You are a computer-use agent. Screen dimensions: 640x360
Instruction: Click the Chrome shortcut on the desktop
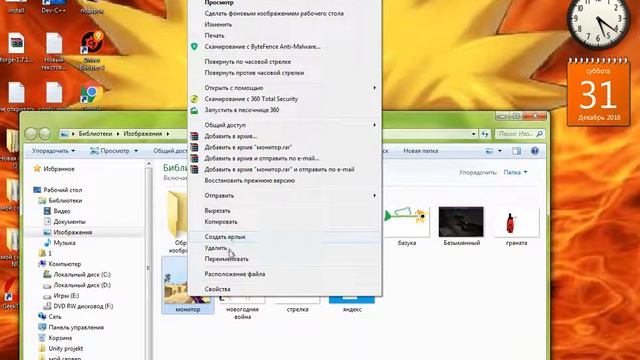pos(91,96)
